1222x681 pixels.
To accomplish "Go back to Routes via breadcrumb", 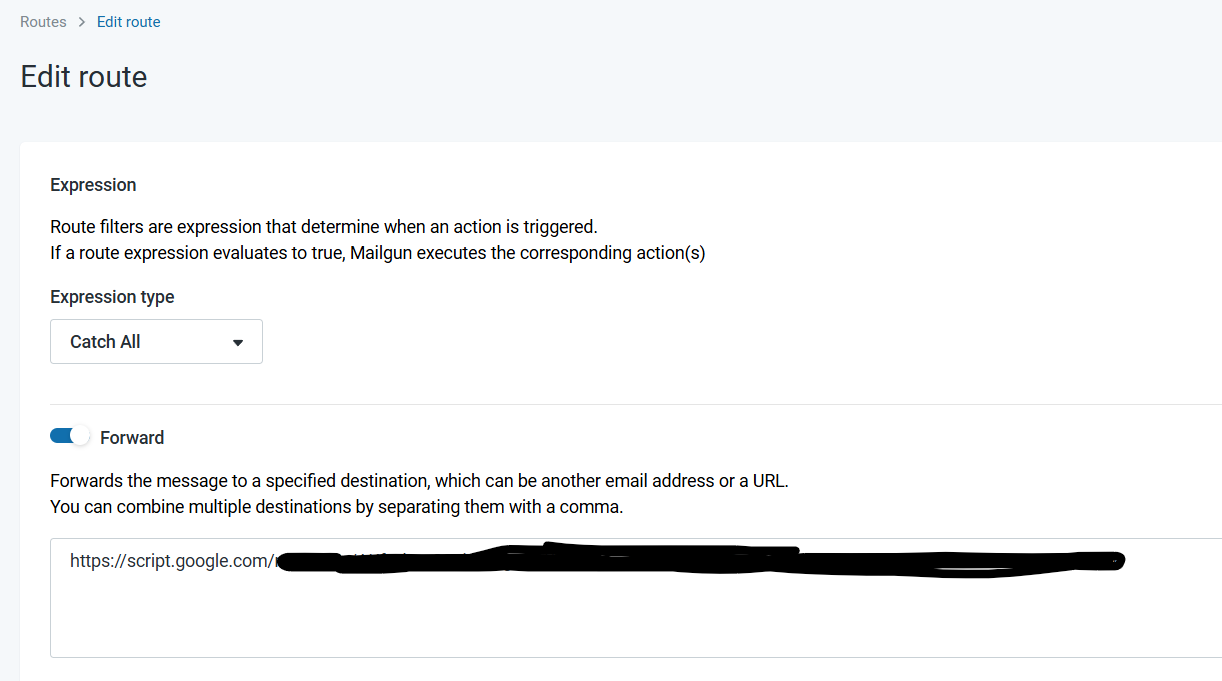I will [x=43, y=22].
